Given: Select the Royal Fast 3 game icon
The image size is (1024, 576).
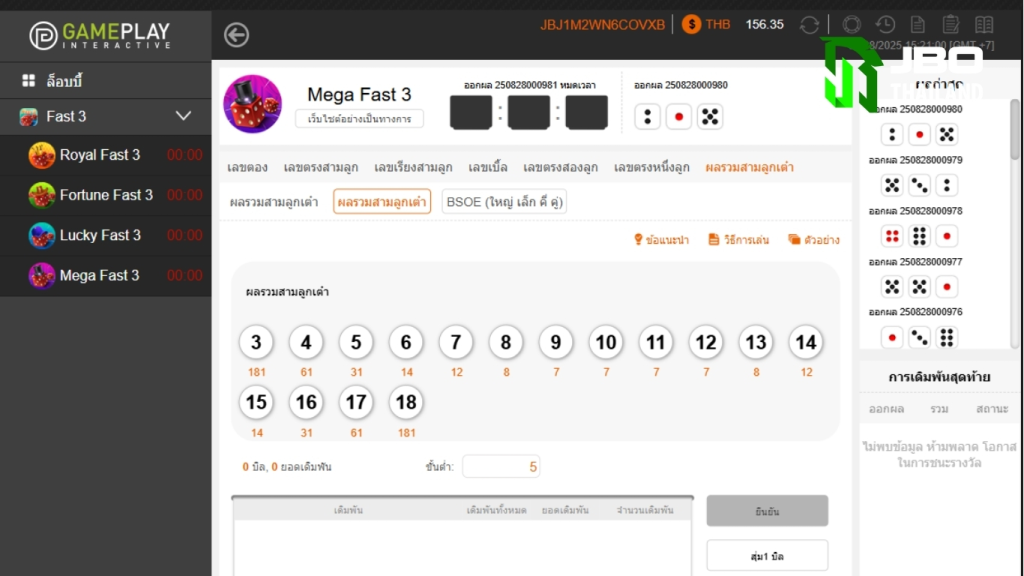Looking at the screenshot, I should pos(41,155).
